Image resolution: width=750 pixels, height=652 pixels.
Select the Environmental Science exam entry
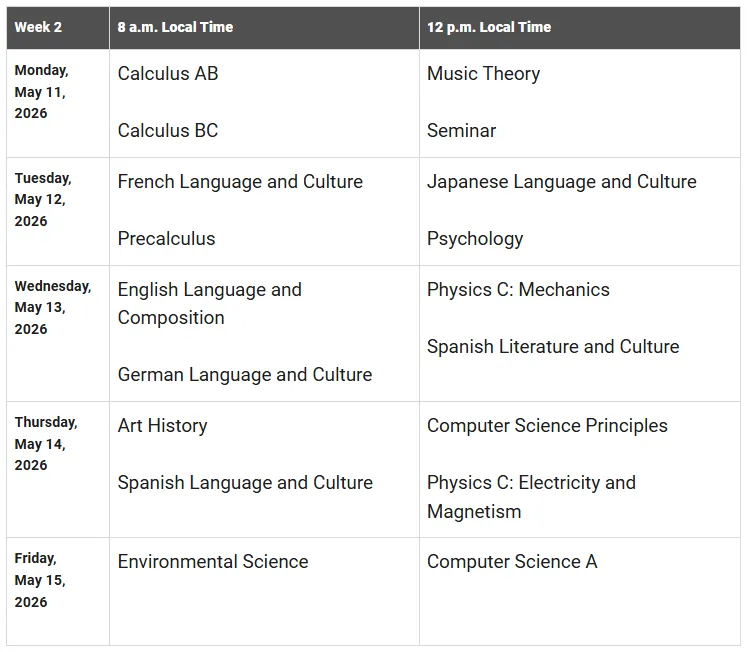(213, 562)
